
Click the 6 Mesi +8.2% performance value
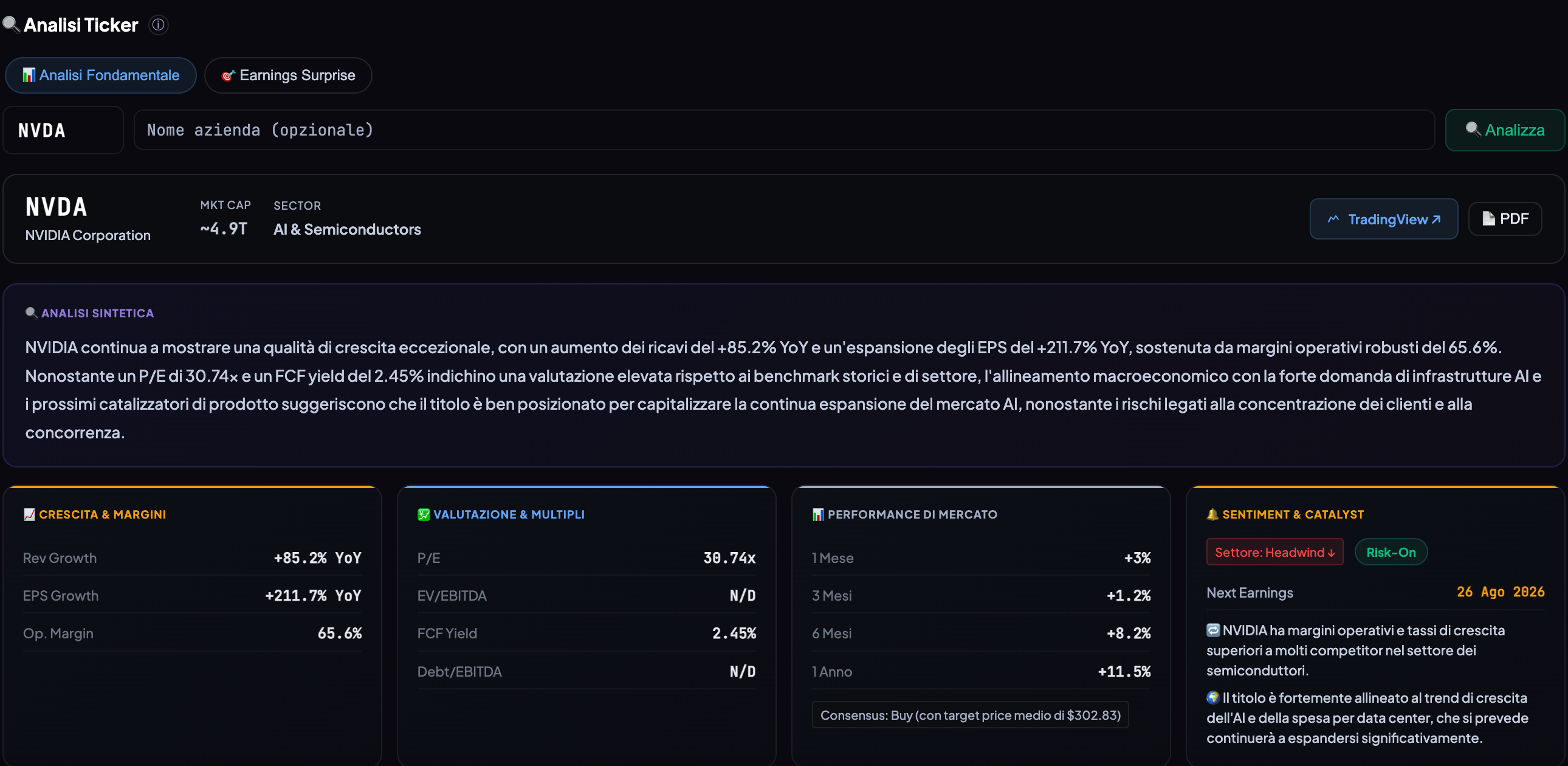(x=1129, y=634)
